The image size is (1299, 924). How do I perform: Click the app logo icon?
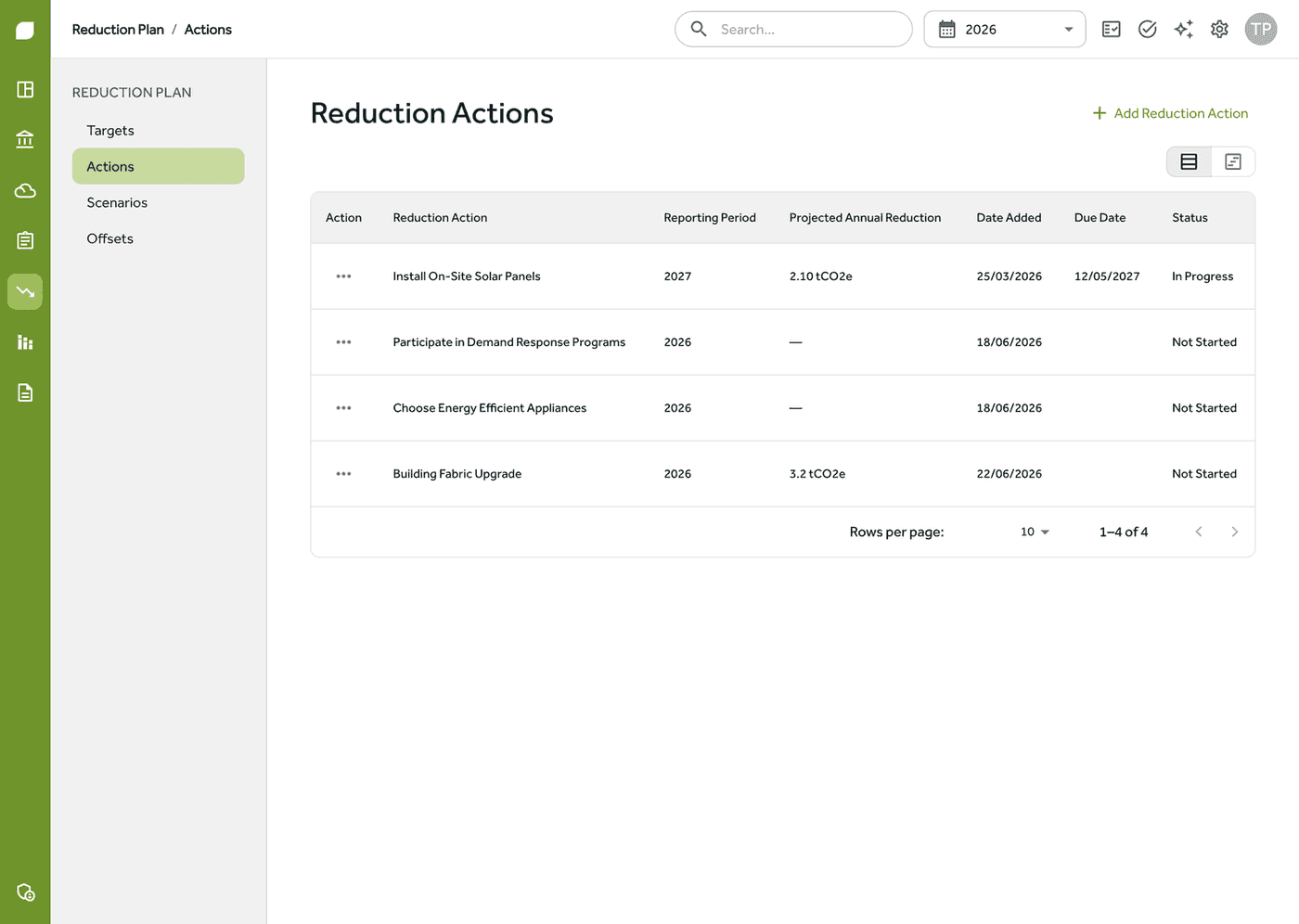click(x=25, y=31)
